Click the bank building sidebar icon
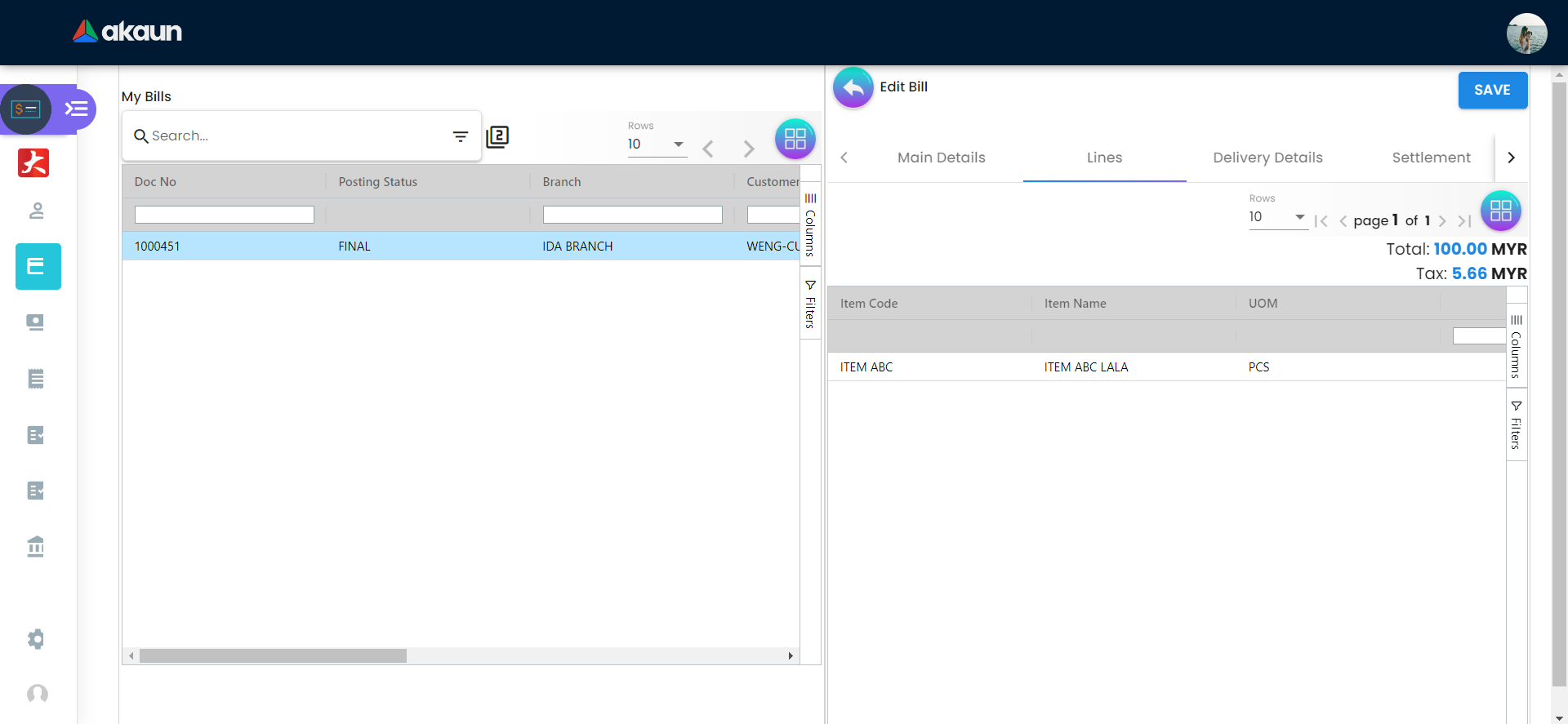This screenshot has height=724, width=1568. click(35, 546)
